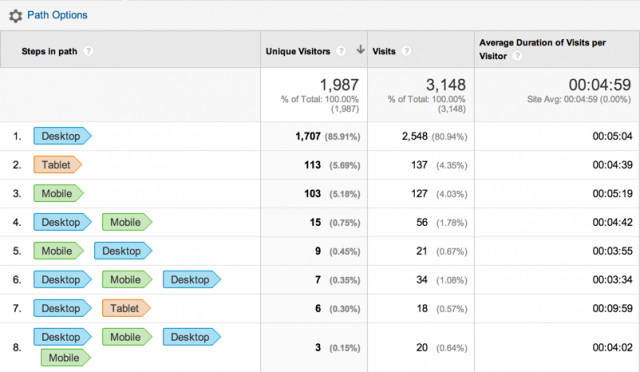
Task: Select the Desktop tag in row 1
Action: 62,136
